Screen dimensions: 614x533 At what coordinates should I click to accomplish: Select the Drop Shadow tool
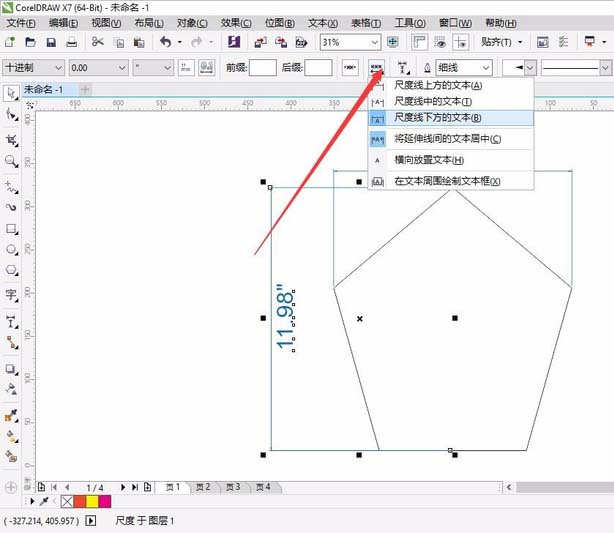pos(11,369)
